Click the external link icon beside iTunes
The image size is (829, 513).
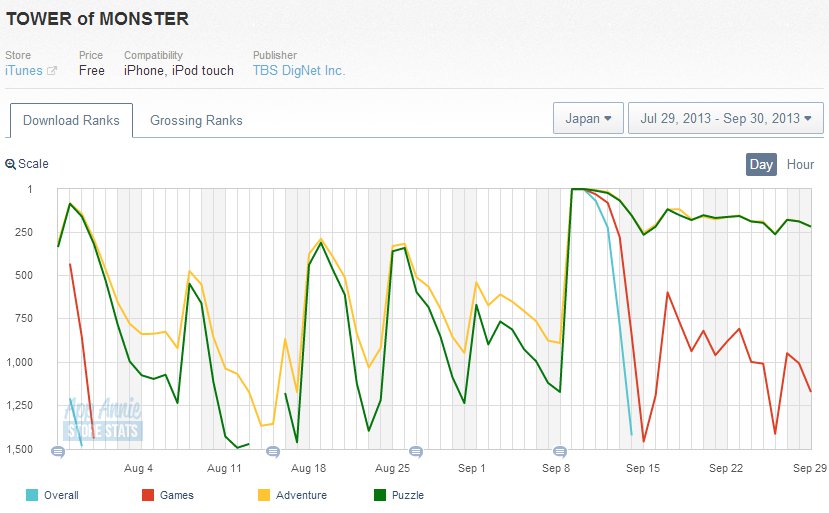click(52, 70)
